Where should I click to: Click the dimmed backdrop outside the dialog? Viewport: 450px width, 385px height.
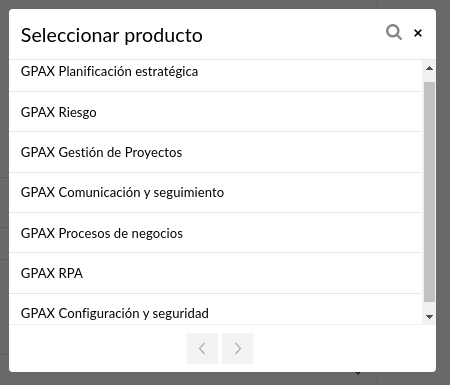point(443,200)
